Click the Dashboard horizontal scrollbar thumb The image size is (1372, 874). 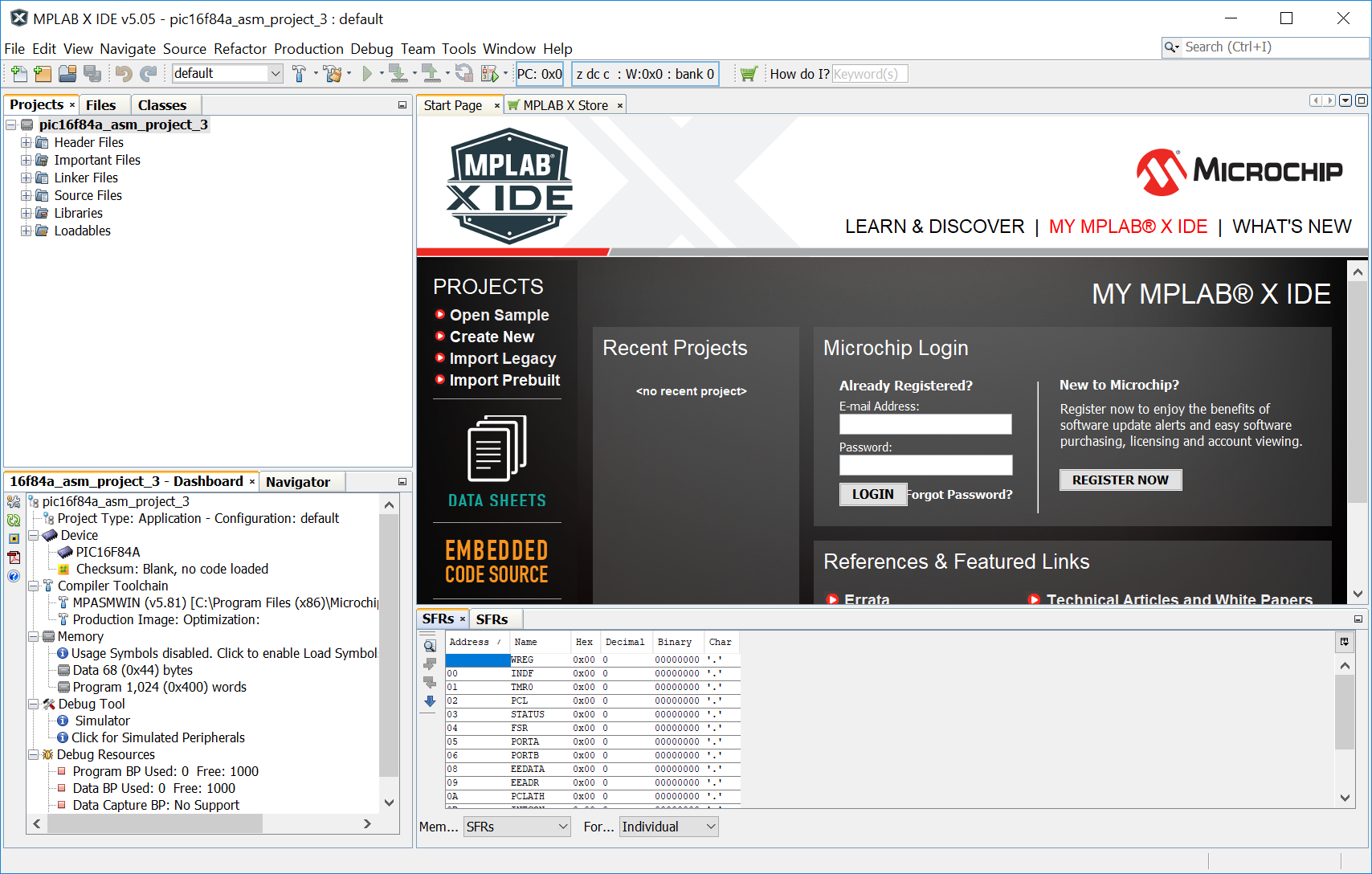154,823
